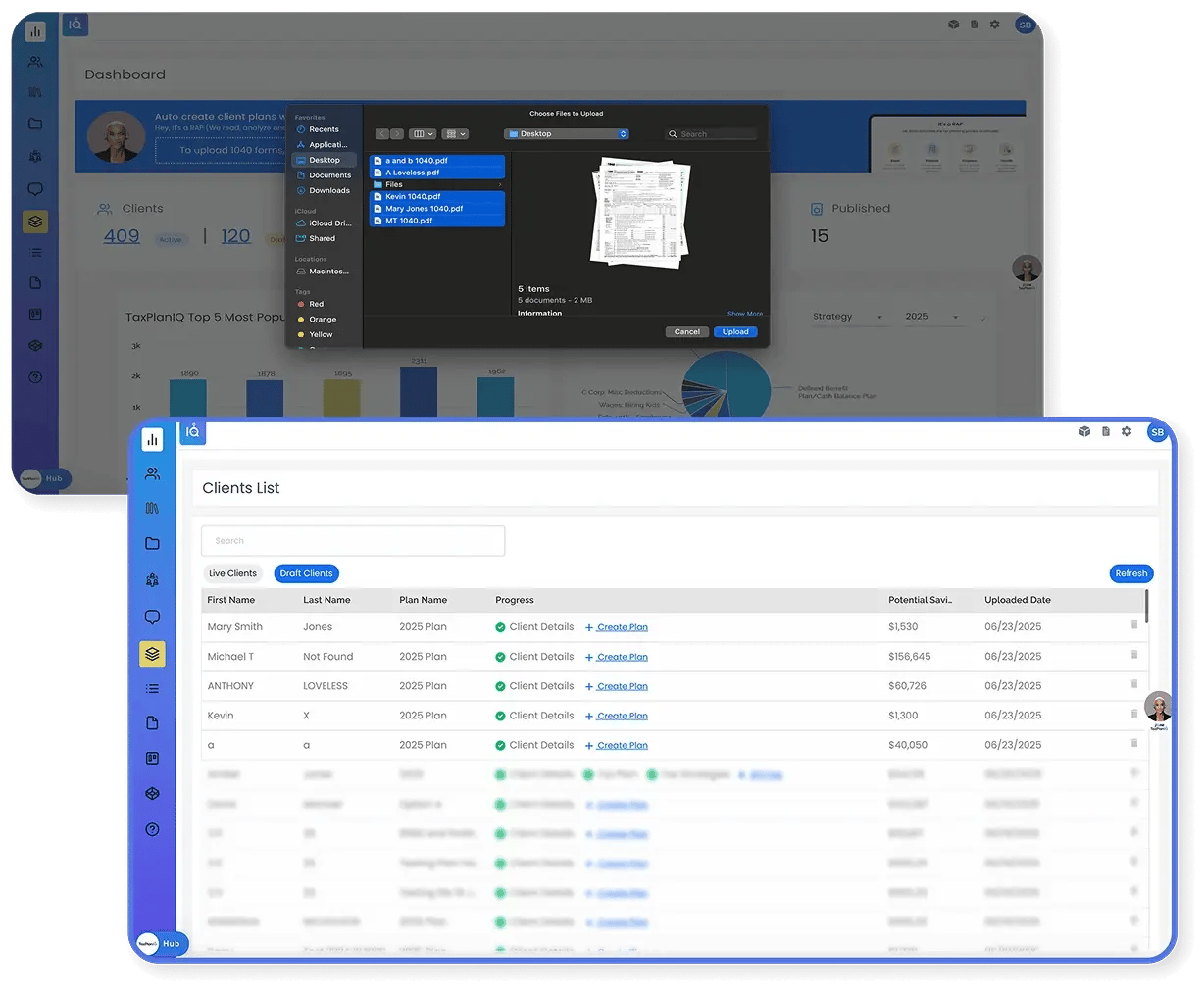Select highlighted layers icon in Clients List sidebar
This screenshot has width=1204, height=990.
tap(152, 653)
